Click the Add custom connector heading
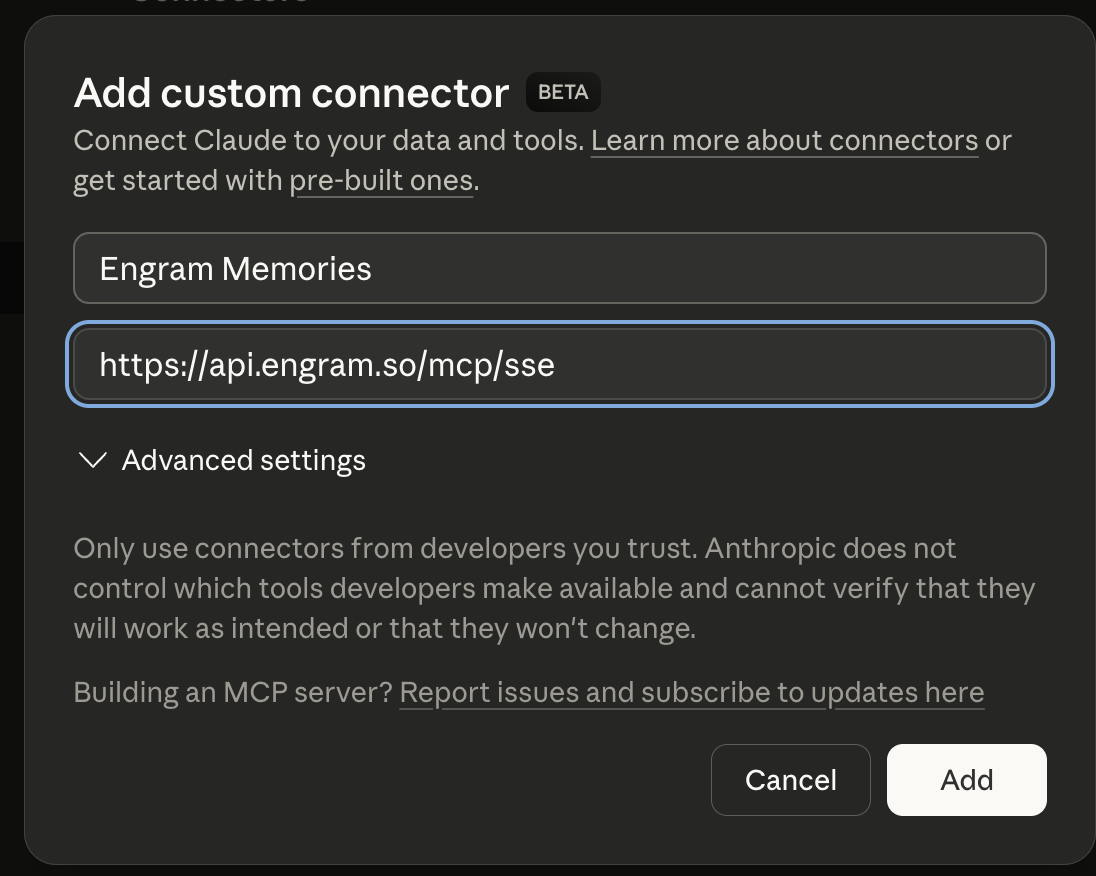The image size is (1096, 876). coord(290,92)
